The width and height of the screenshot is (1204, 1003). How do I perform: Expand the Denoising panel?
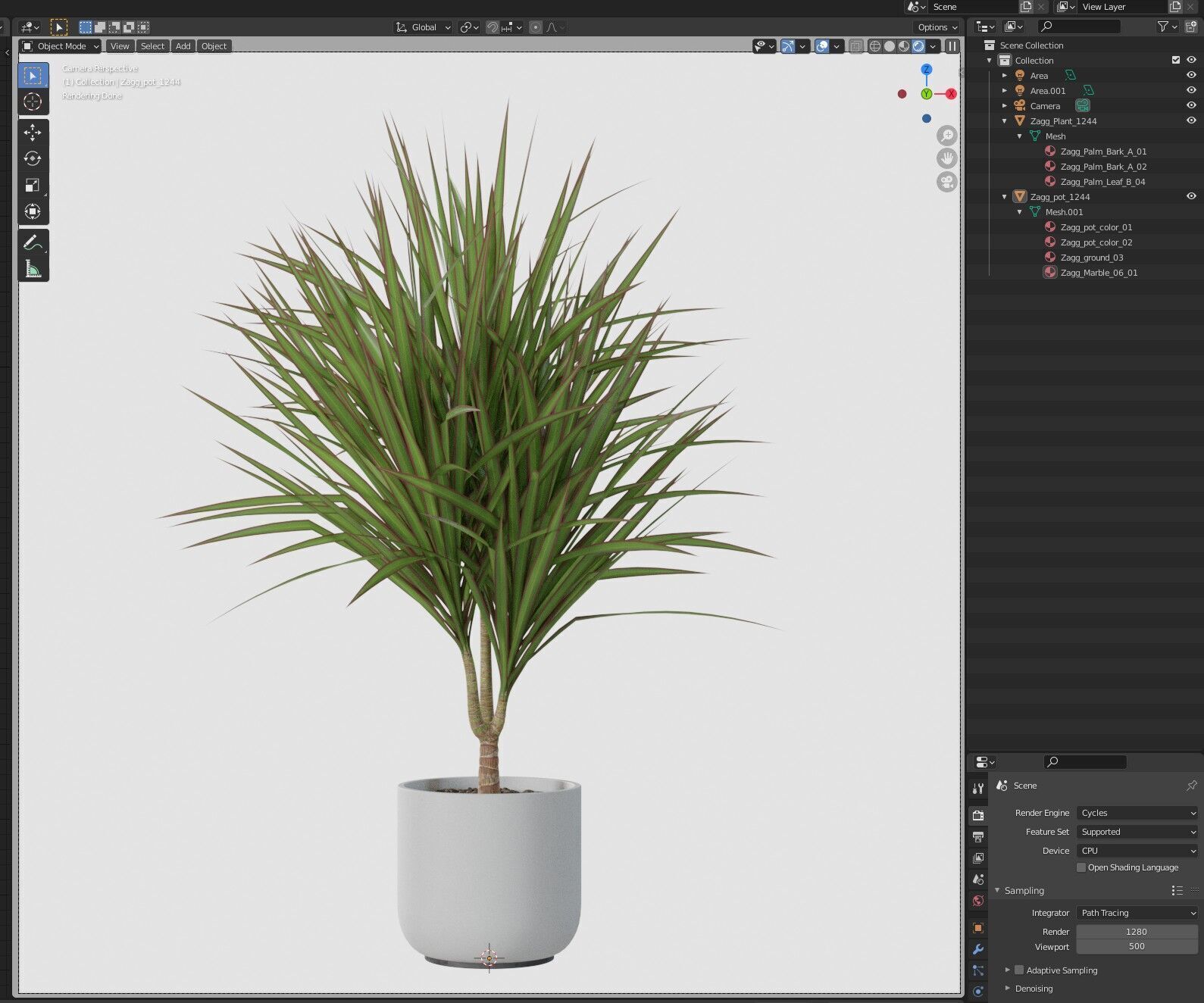coord(1008,989)
